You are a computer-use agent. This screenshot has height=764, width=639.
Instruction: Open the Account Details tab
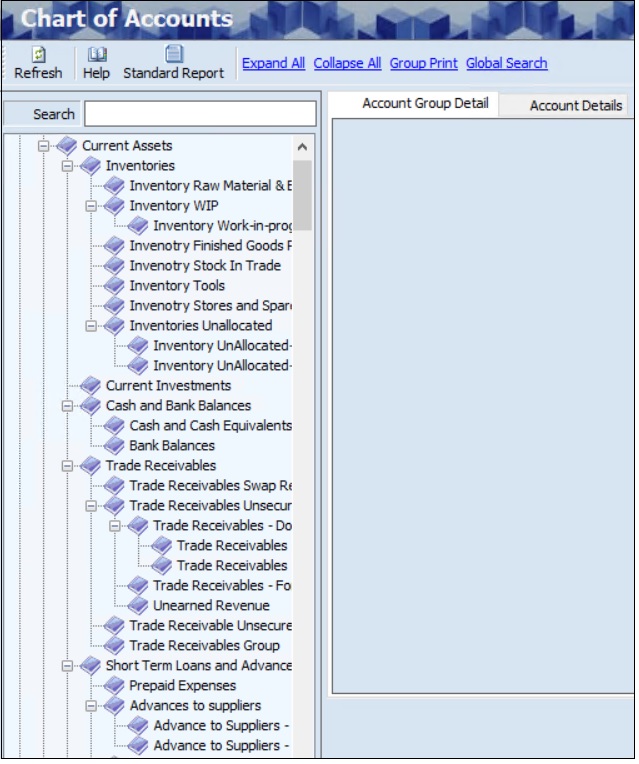576,105
